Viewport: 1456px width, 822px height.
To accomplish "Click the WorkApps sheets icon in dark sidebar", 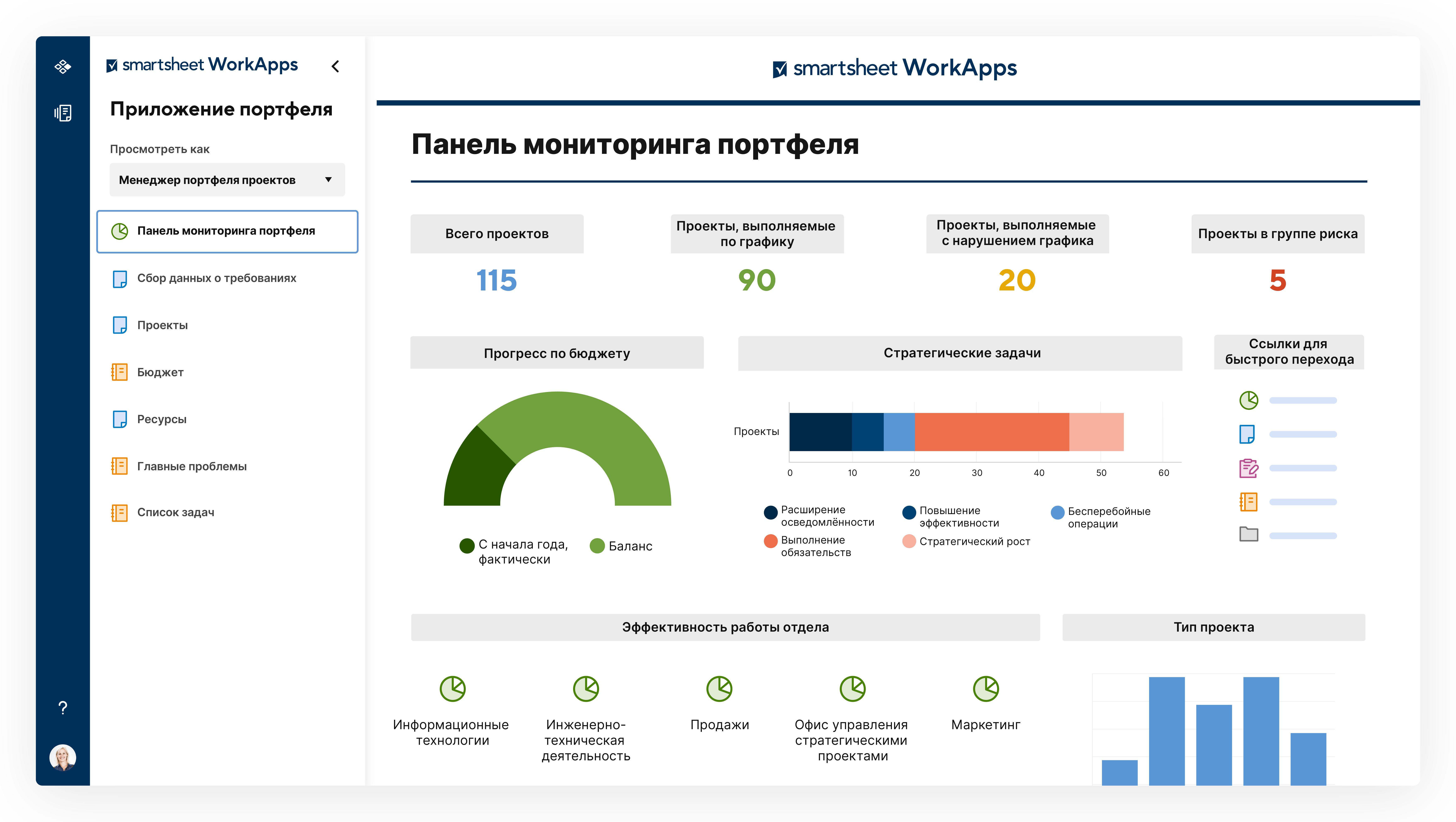I will click(63, 113).
